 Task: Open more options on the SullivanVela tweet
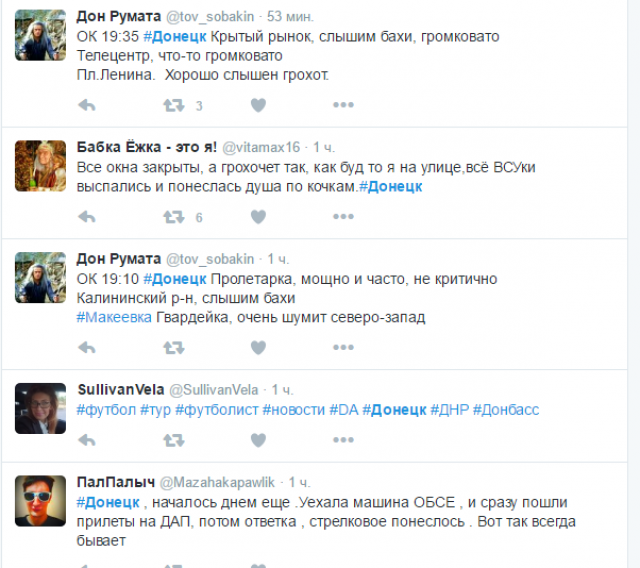[343, 439]
